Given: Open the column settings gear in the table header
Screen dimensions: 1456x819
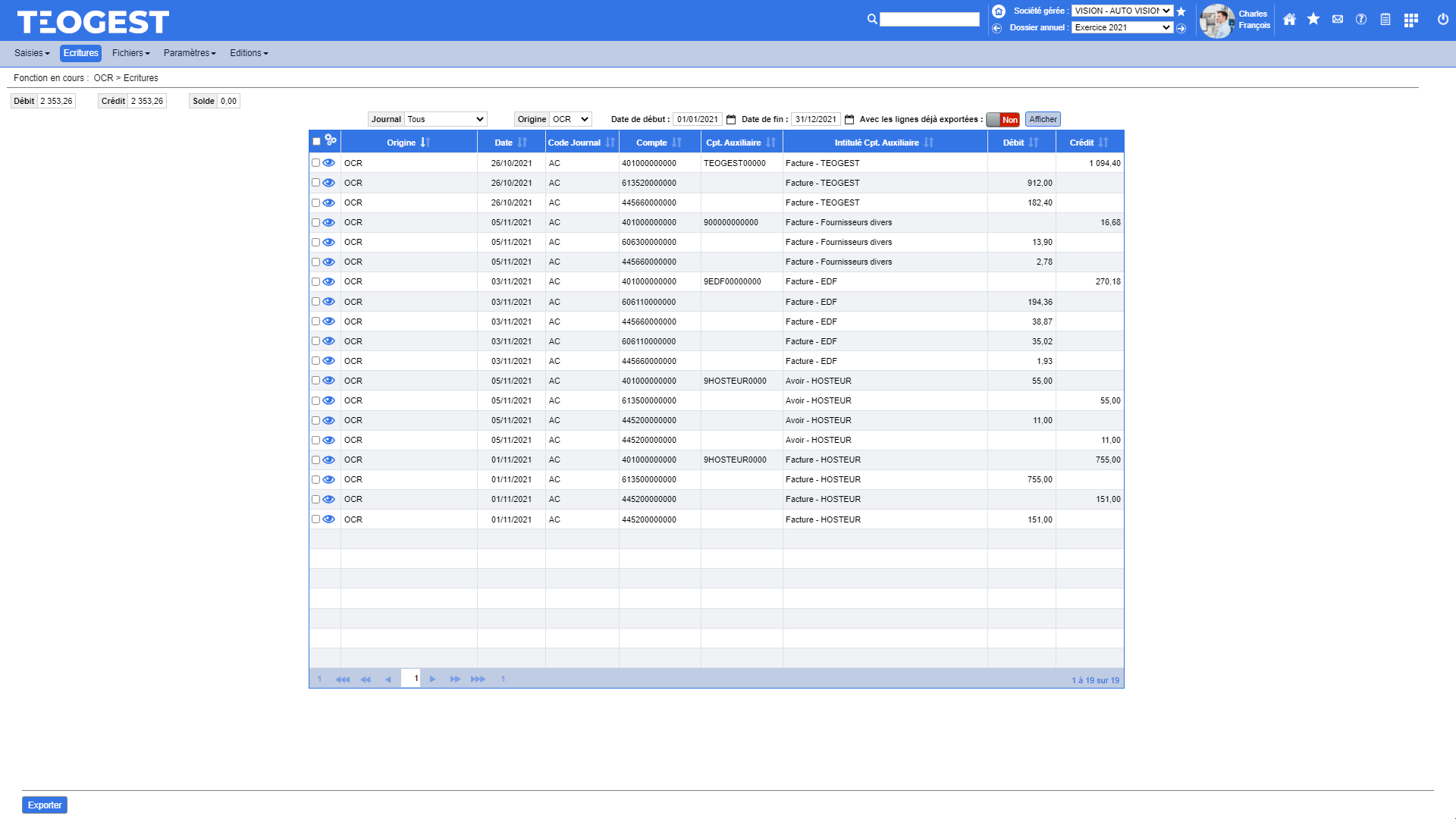Looking at the screenshot, I should [x=329, y=139].
